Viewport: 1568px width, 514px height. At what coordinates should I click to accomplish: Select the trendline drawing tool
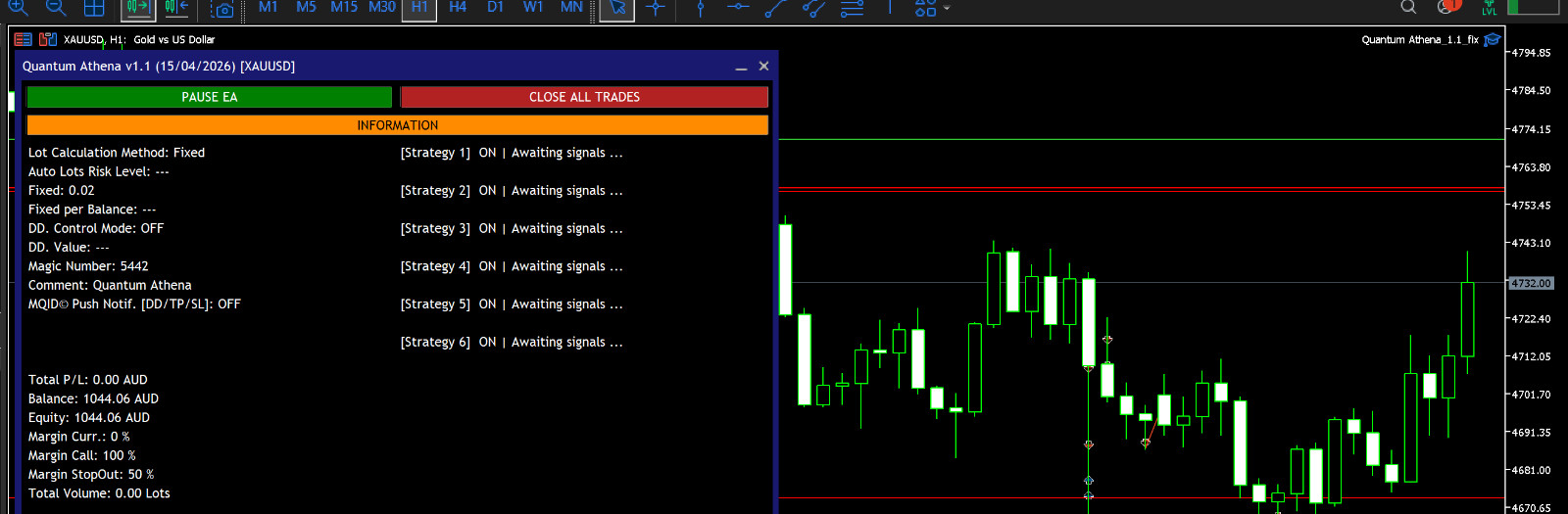(776, 8)
